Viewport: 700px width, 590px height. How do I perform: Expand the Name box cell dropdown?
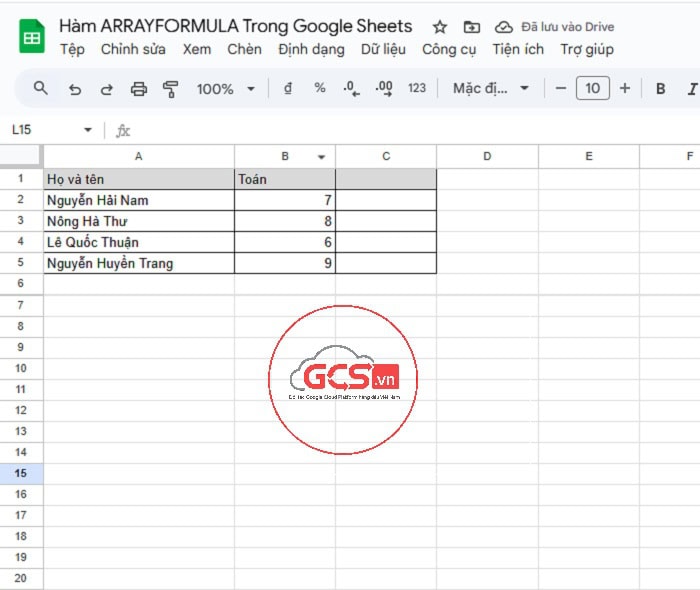(x=88, y=130)
